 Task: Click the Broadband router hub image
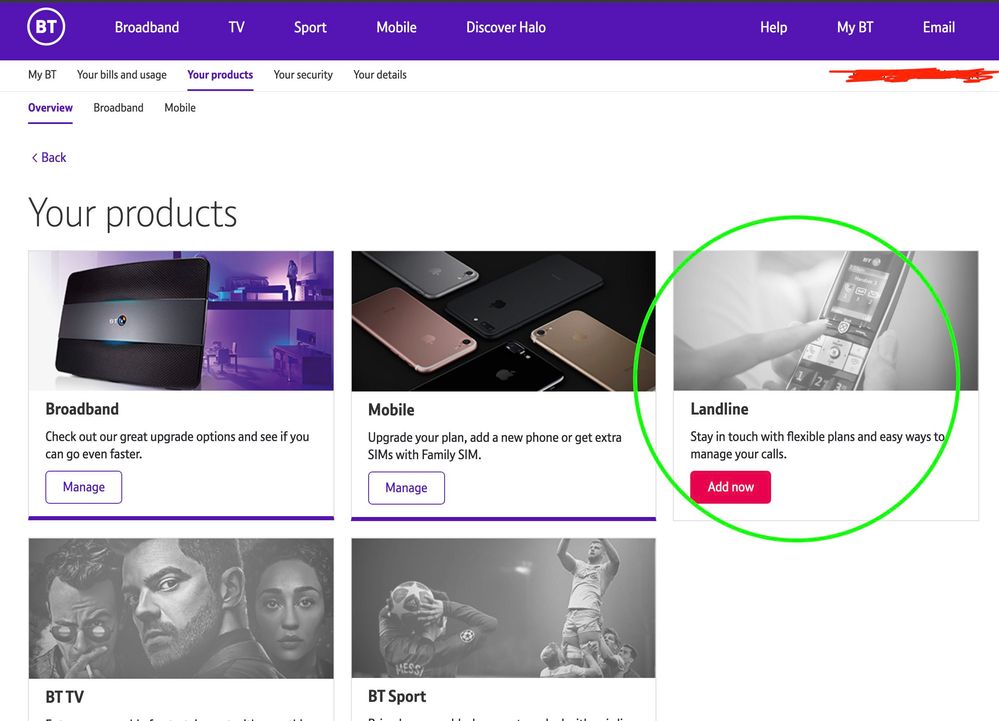(180, 320)
